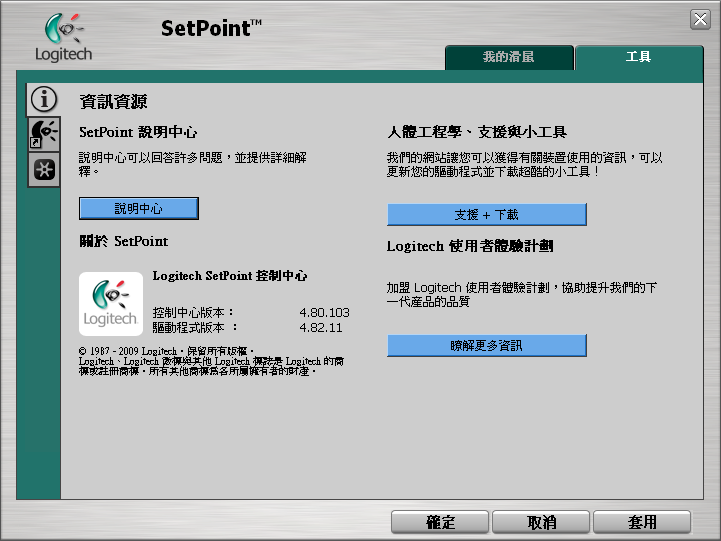Close the SetPoint window
Screen dimensions: 721x541
click(x=700, y=20)
